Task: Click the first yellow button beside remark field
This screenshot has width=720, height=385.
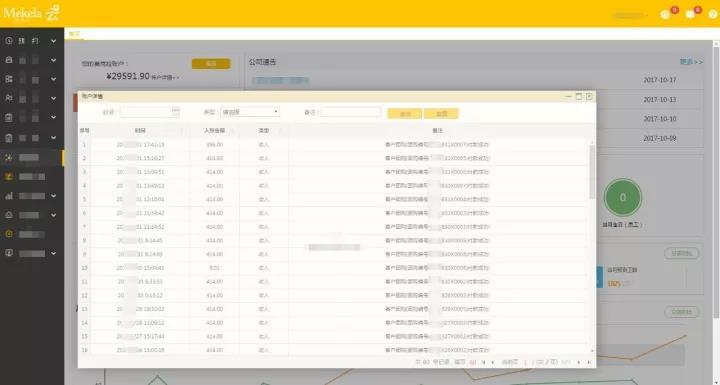Action: pos(405,113)
